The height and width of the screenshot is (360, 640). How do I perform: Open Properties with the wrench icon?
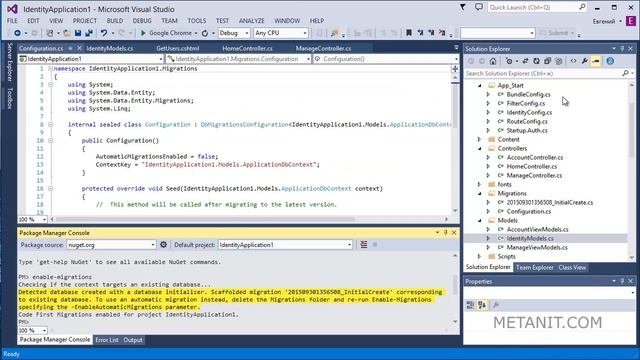[584, 61]
